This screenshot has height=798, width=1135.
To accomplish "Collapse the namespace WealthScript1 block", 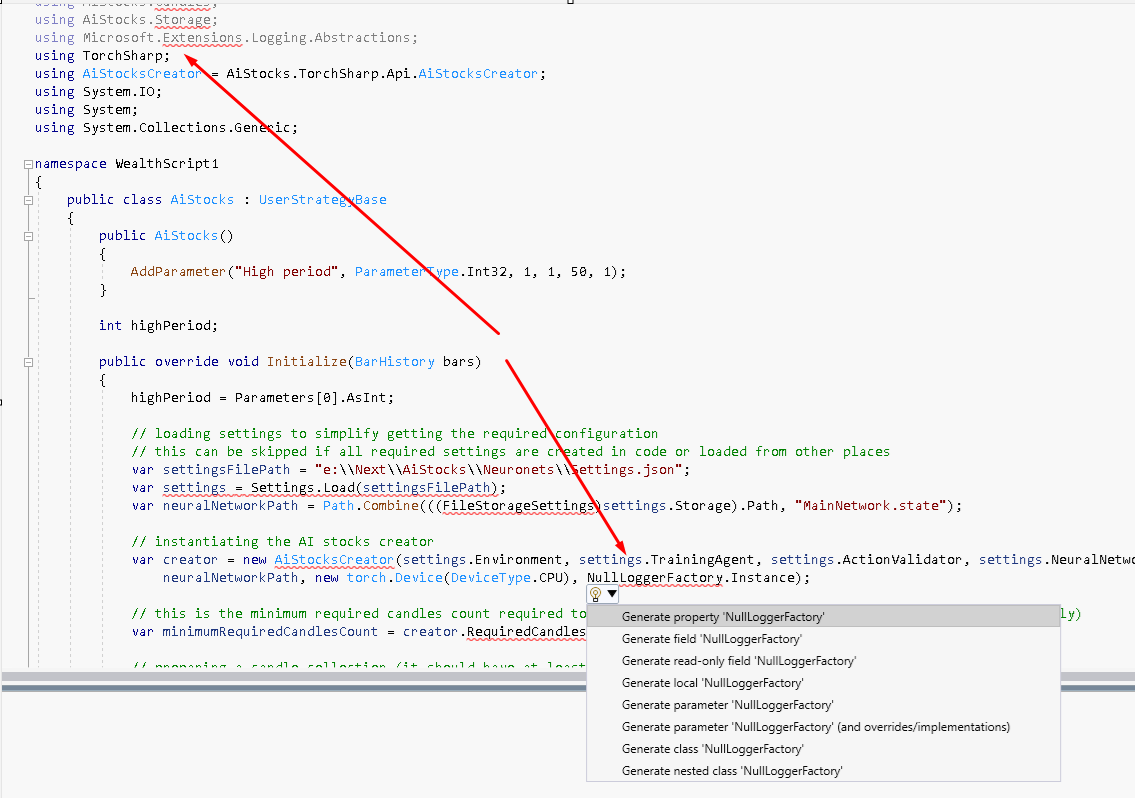I will (x=28, y=163).
